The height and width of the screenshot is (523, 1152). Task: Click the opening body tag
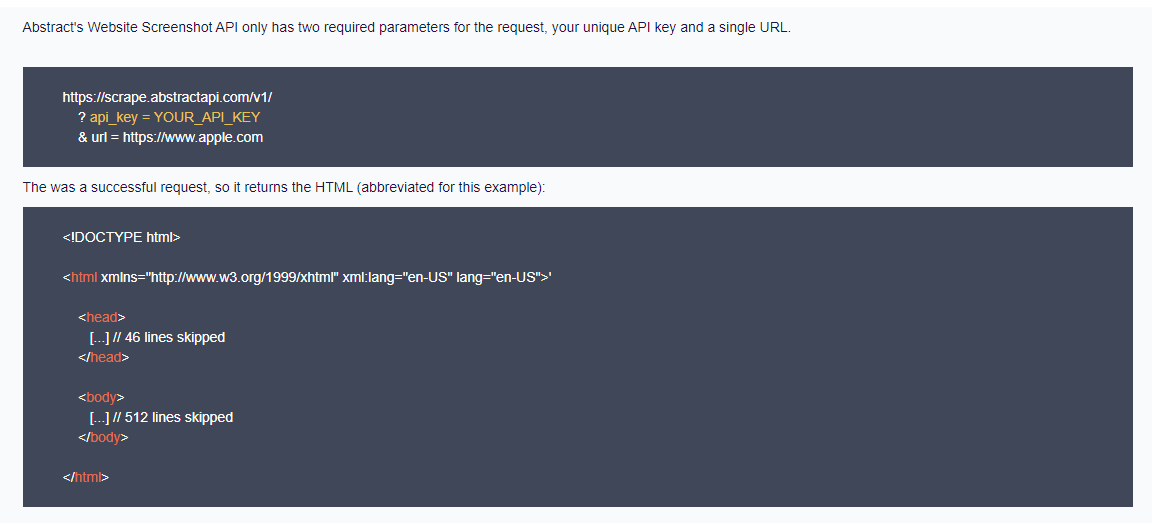point(102,397)
